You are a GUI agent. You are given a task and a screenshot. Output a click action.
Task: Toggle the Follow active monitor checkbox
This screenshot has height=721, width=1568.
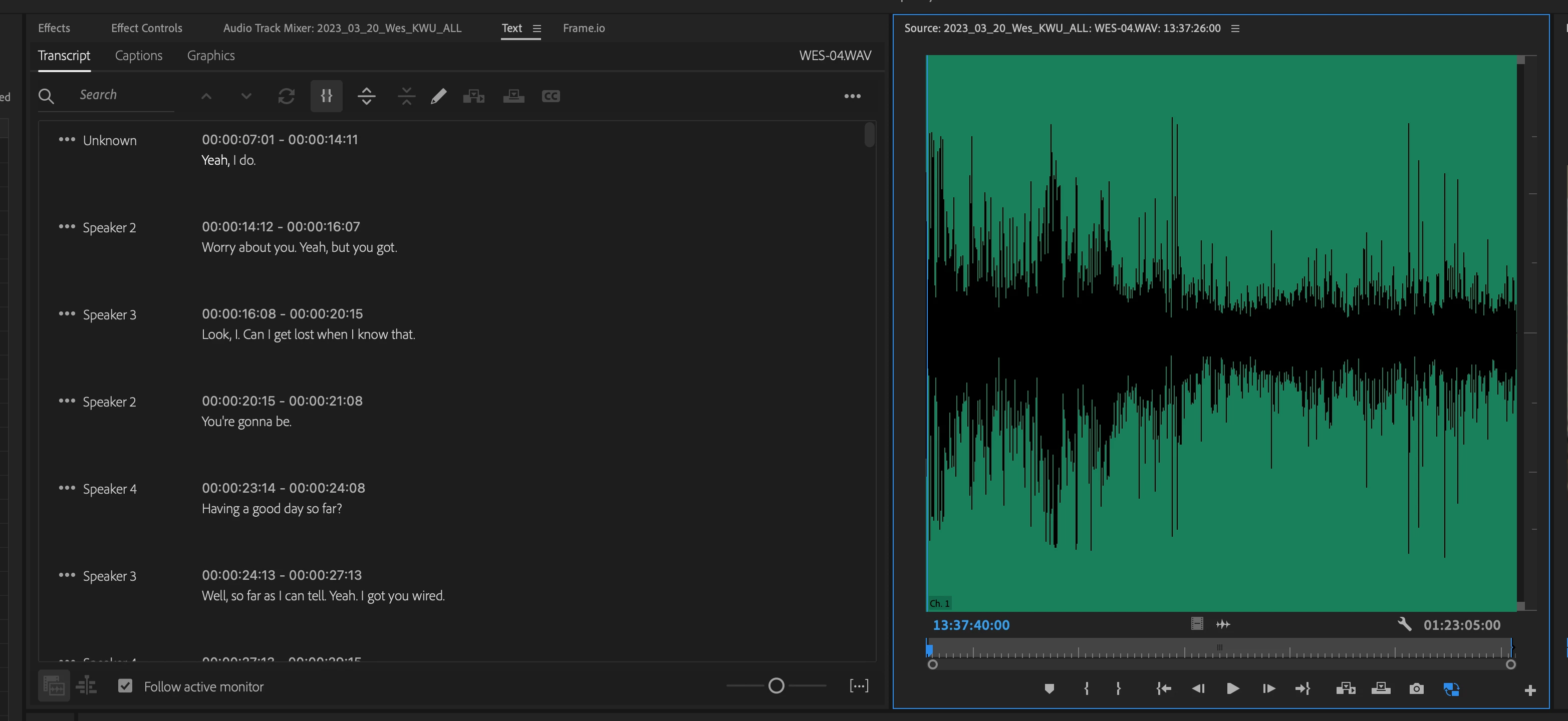click(x=125, y=686)
